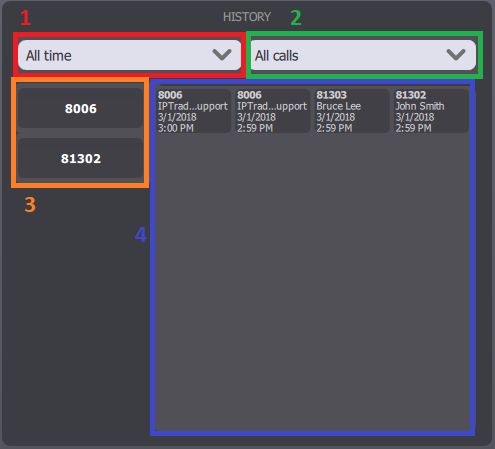Viewport: 495px width, 449px height.
Task: Select the 81302 number button in left list
Action: [x=81, y=158]
